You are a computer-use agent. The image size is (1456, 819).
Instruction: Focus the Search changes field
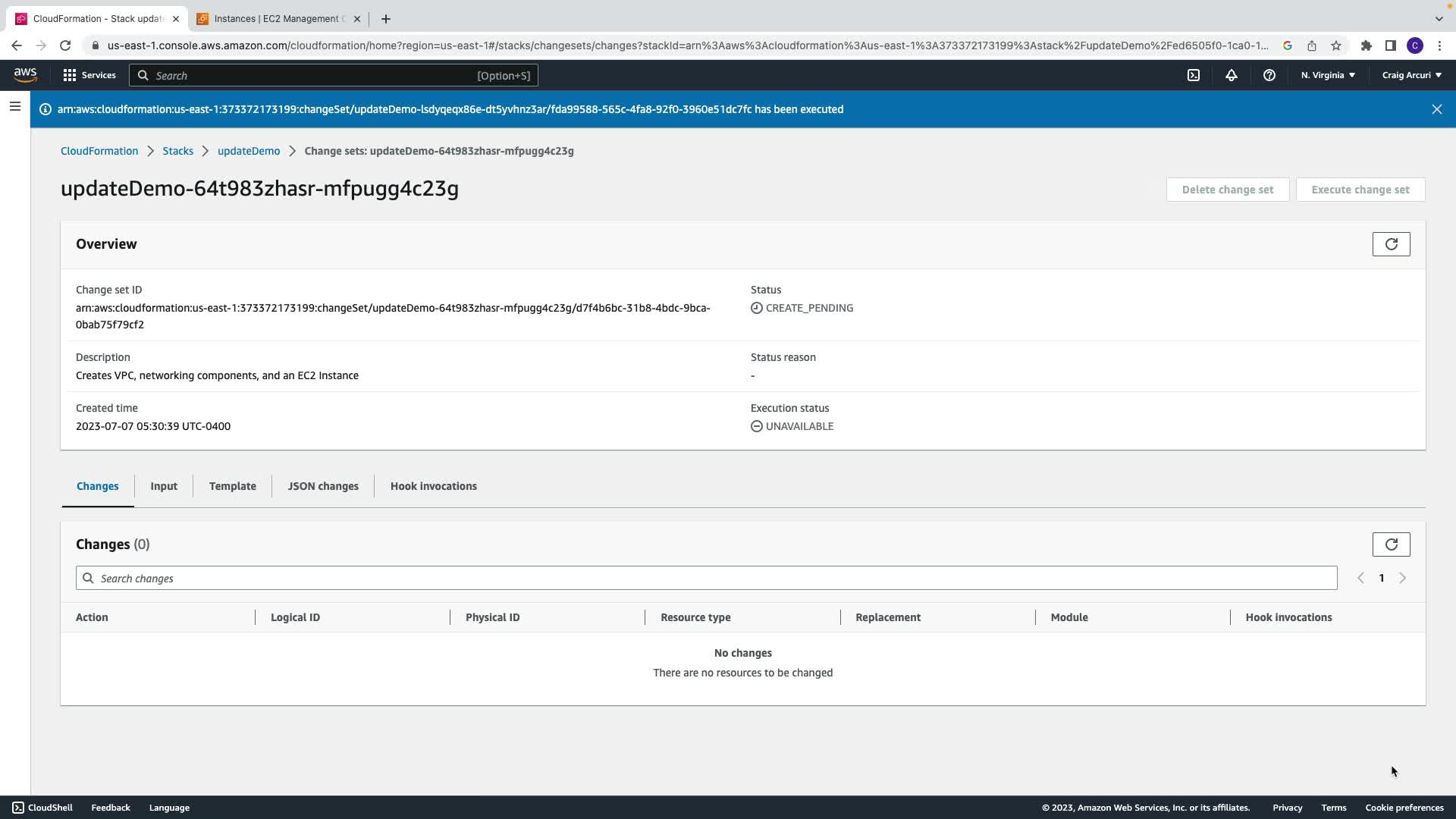pos(705,578)
